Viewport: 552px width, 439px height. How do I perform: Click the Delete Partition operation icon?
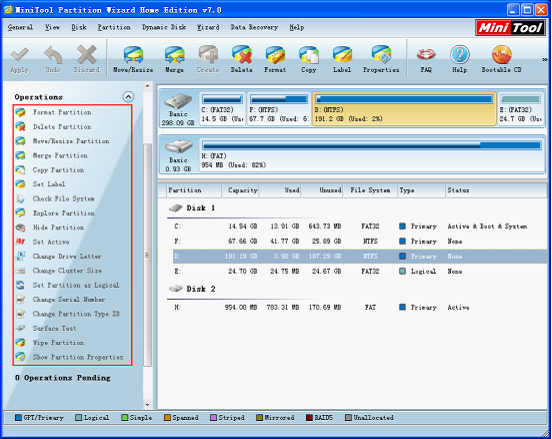pos(20,127)
